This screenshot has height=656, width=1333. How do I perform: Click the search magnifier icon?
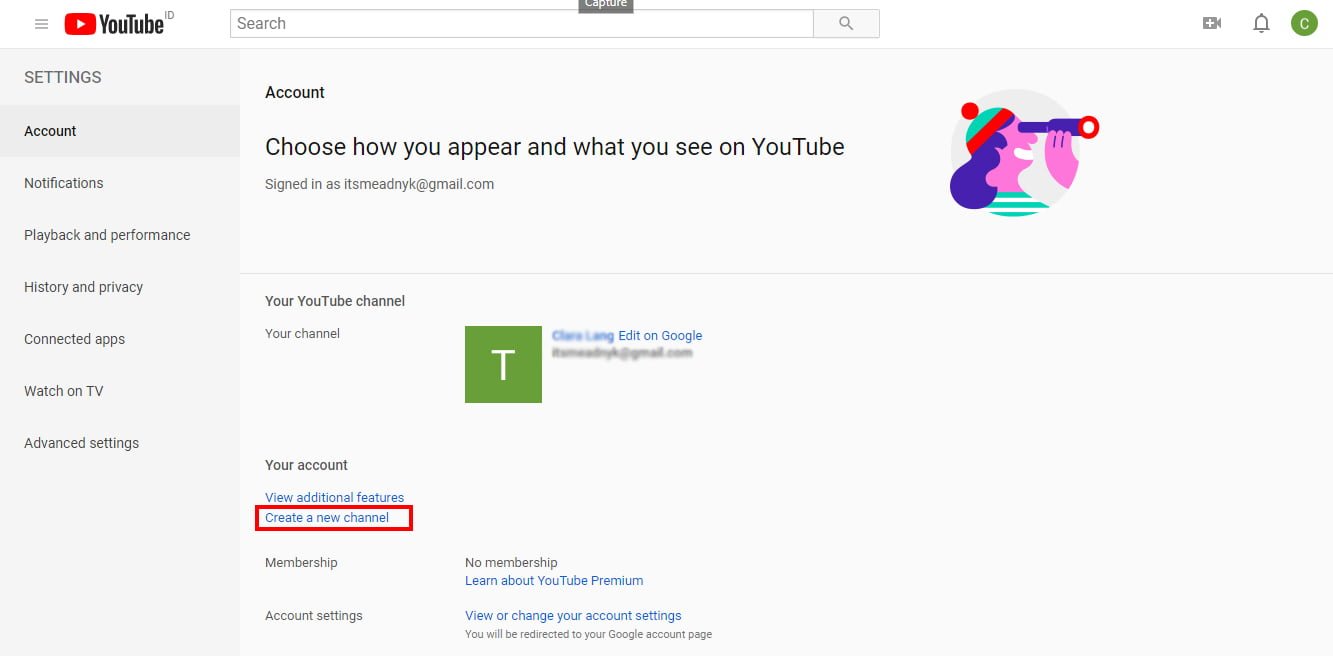(845, 23)
